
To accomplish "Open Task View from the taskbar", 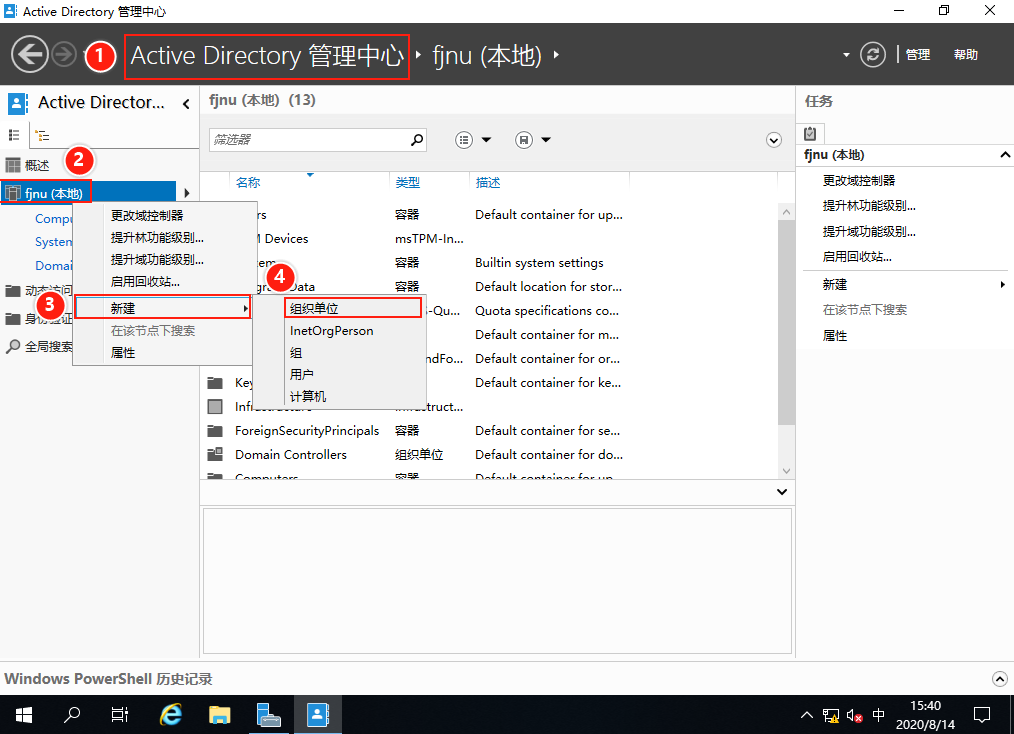I will pyautogui.click(x=120, y=715).
